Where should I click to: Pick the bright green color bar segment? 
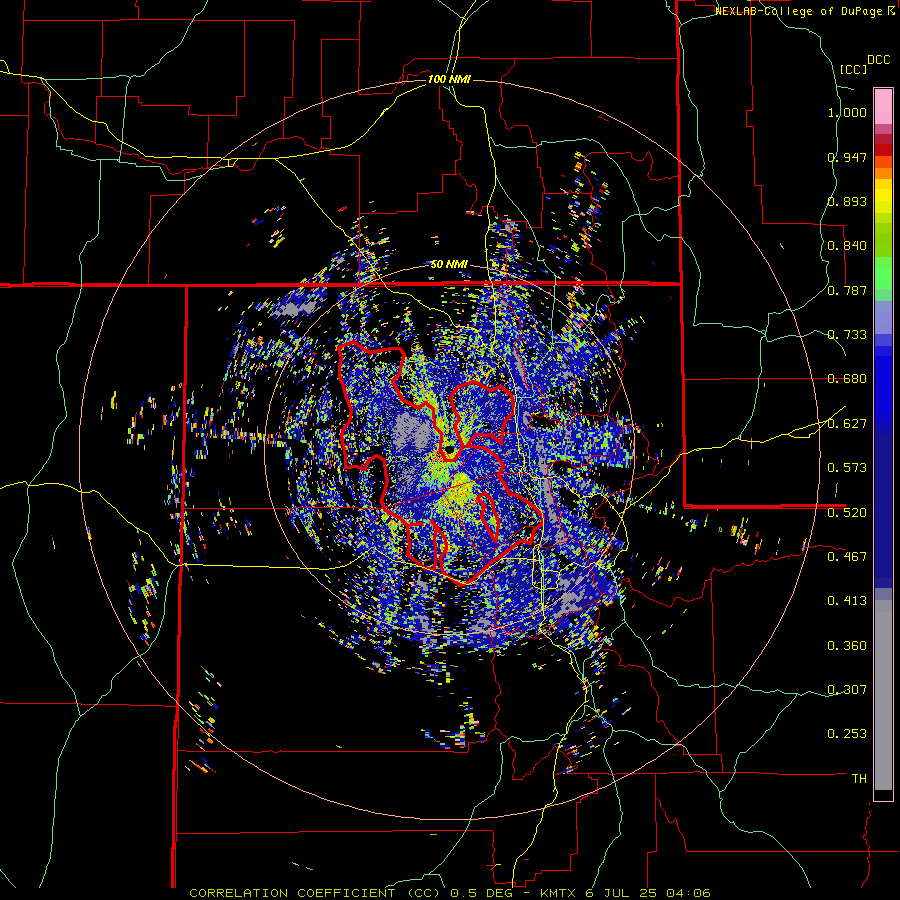(883, 273)
